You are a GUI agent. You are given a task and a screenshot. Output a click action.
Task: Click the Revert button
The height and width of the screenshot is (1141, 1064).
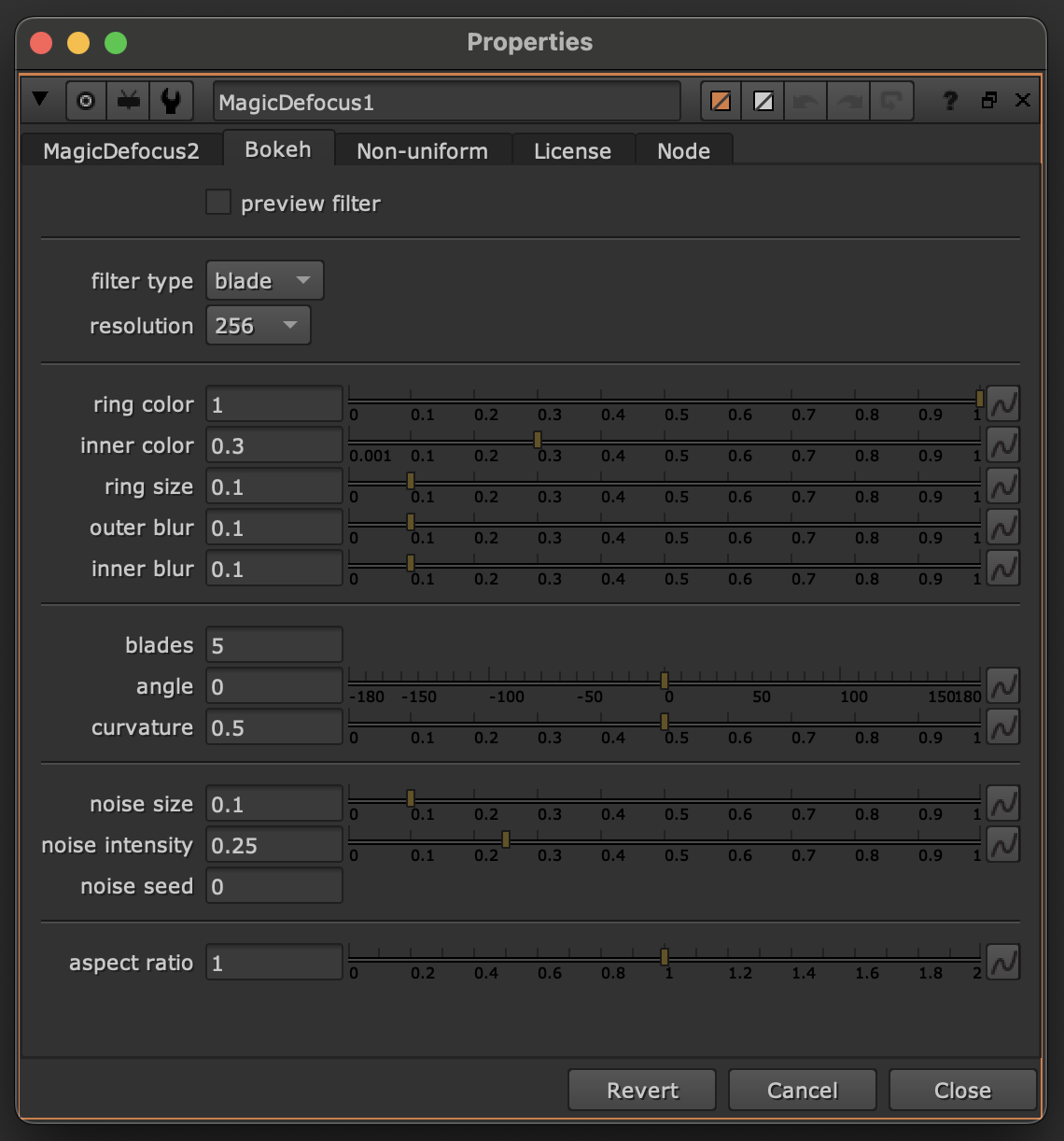coord(642,1091)
